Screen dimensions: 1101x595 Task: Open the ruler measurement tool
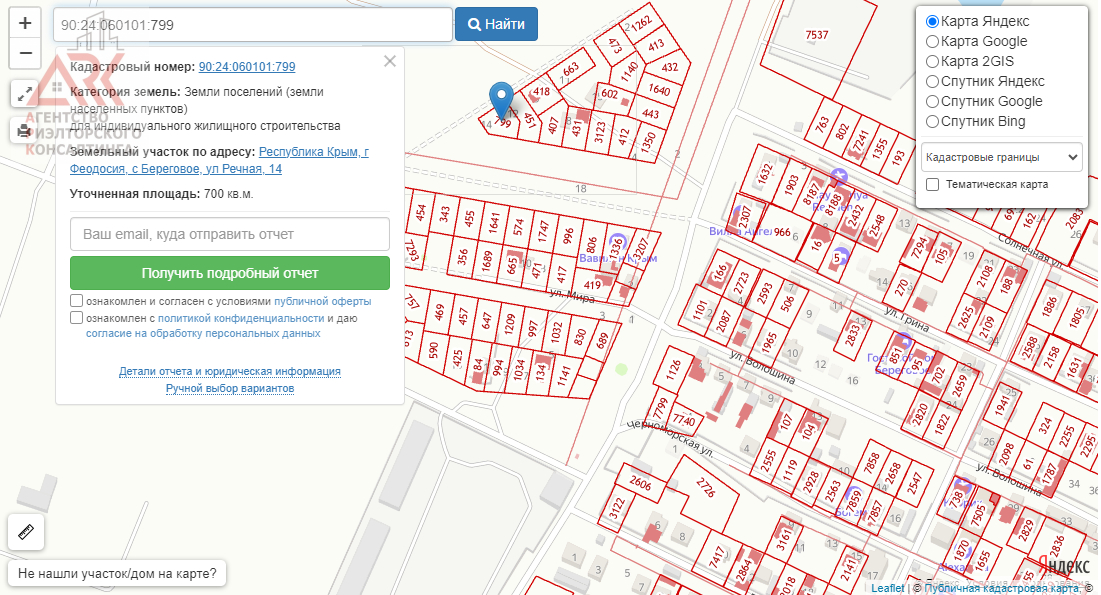(25, 532)
